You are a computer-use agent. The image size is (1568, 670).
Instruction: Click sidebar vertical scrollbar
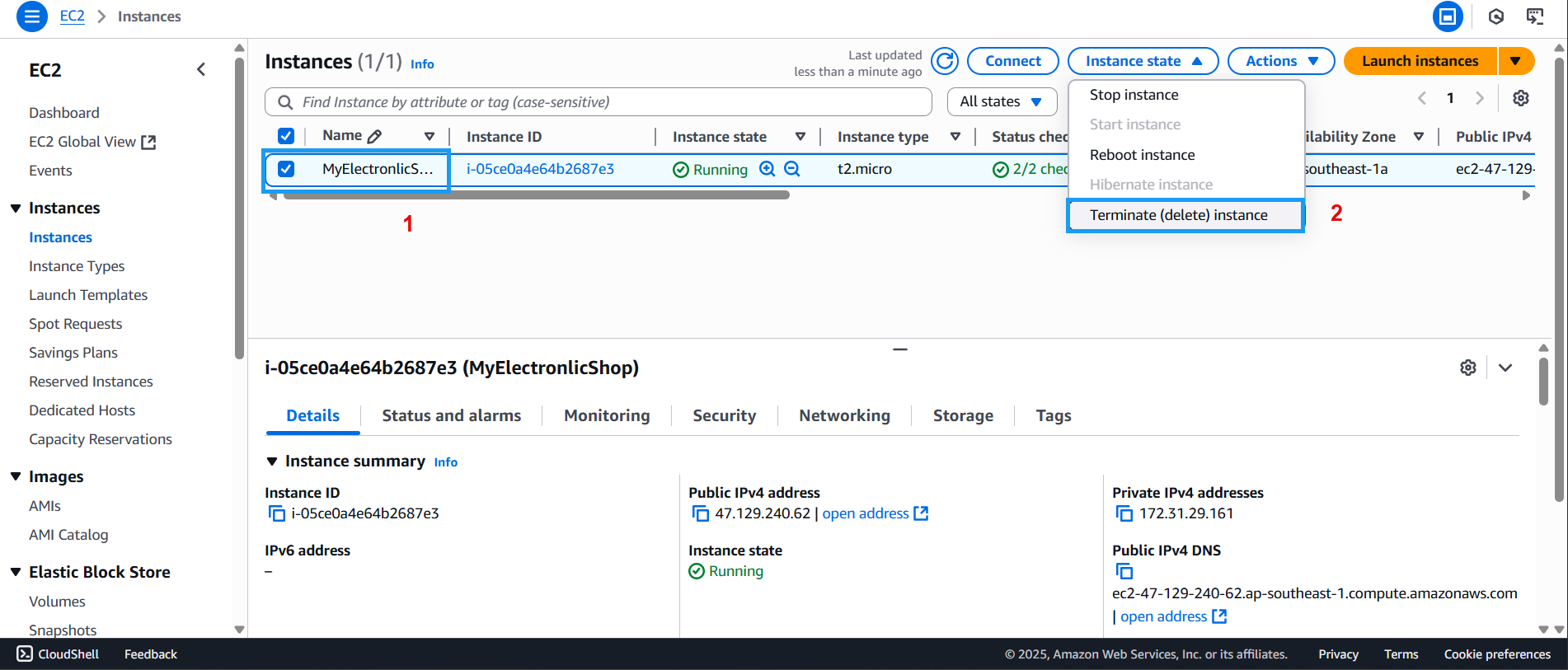click(239, 208)
